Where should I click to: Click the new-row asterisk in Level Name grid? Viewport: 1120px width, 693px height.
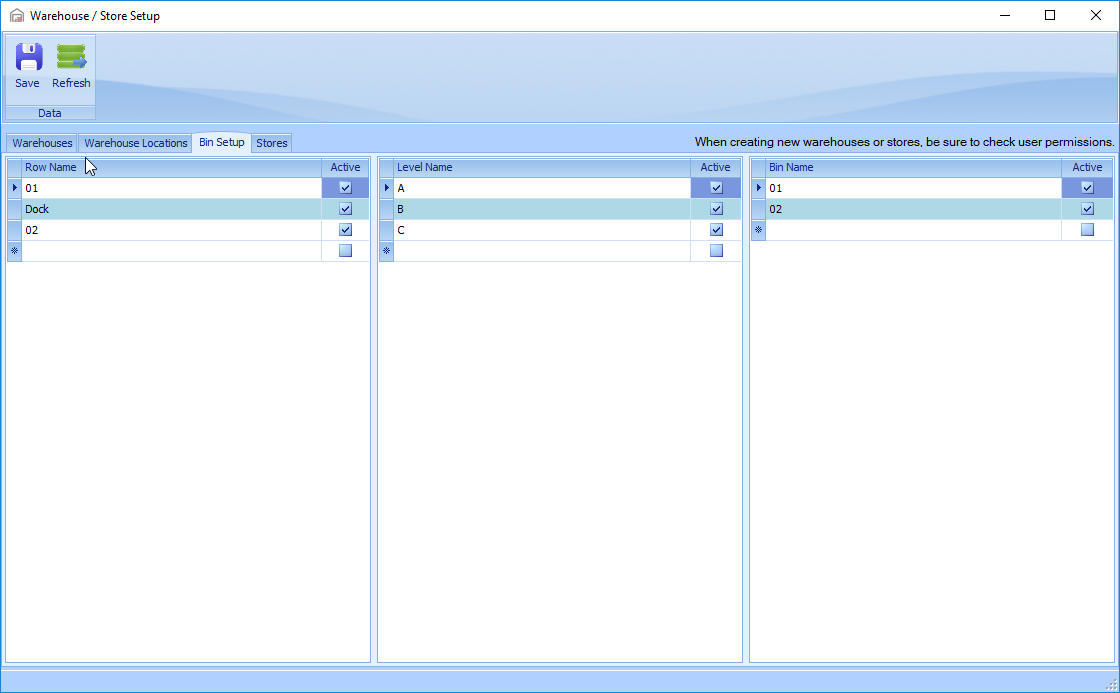coord(386,251)
